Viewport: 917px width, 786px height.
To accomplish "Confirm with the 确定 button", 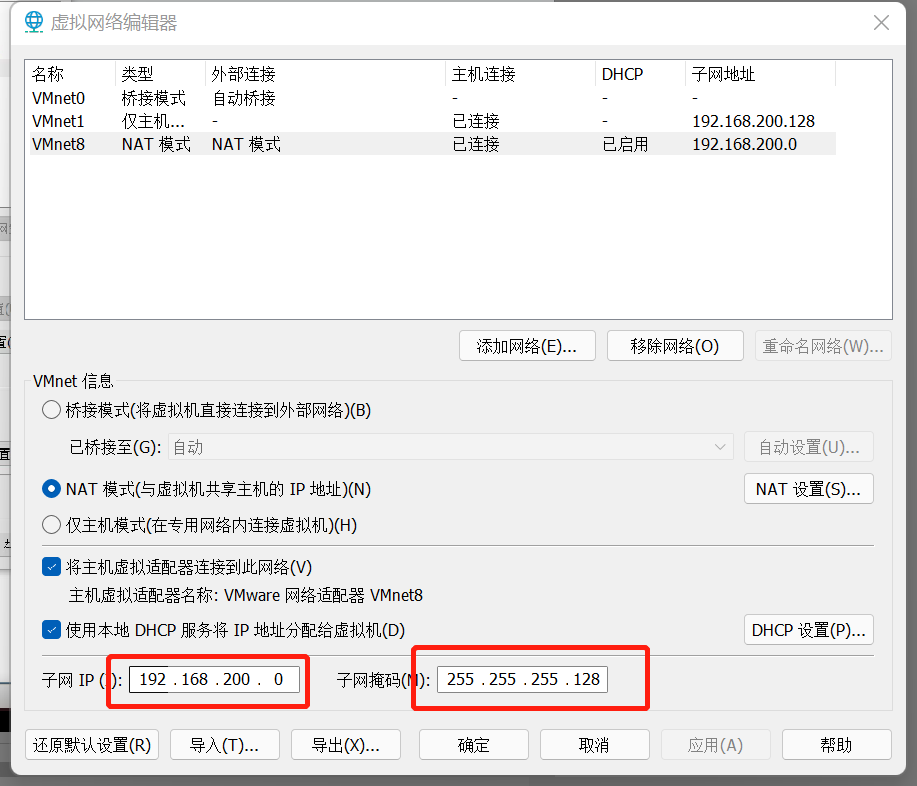I will pos(474,745).
